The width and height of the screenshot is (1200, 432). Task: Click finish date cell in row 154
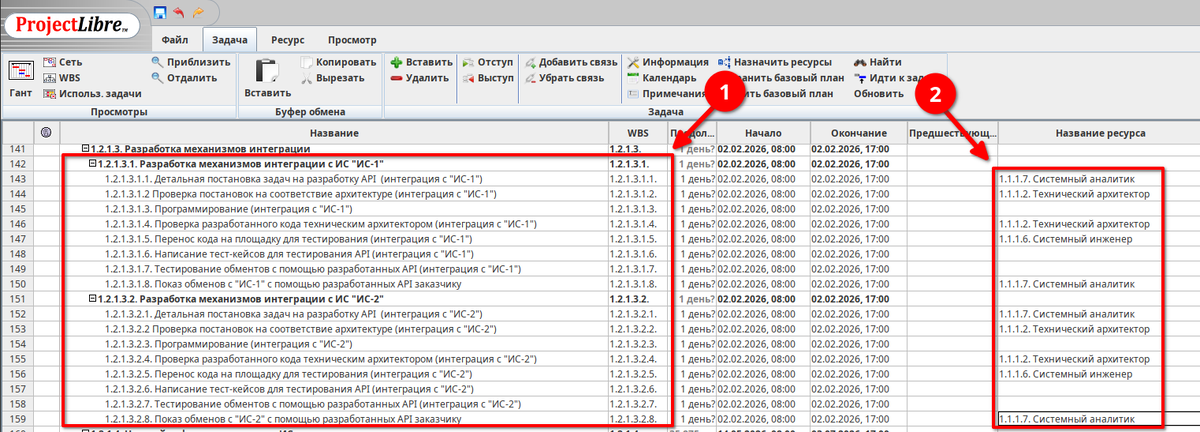857,344
